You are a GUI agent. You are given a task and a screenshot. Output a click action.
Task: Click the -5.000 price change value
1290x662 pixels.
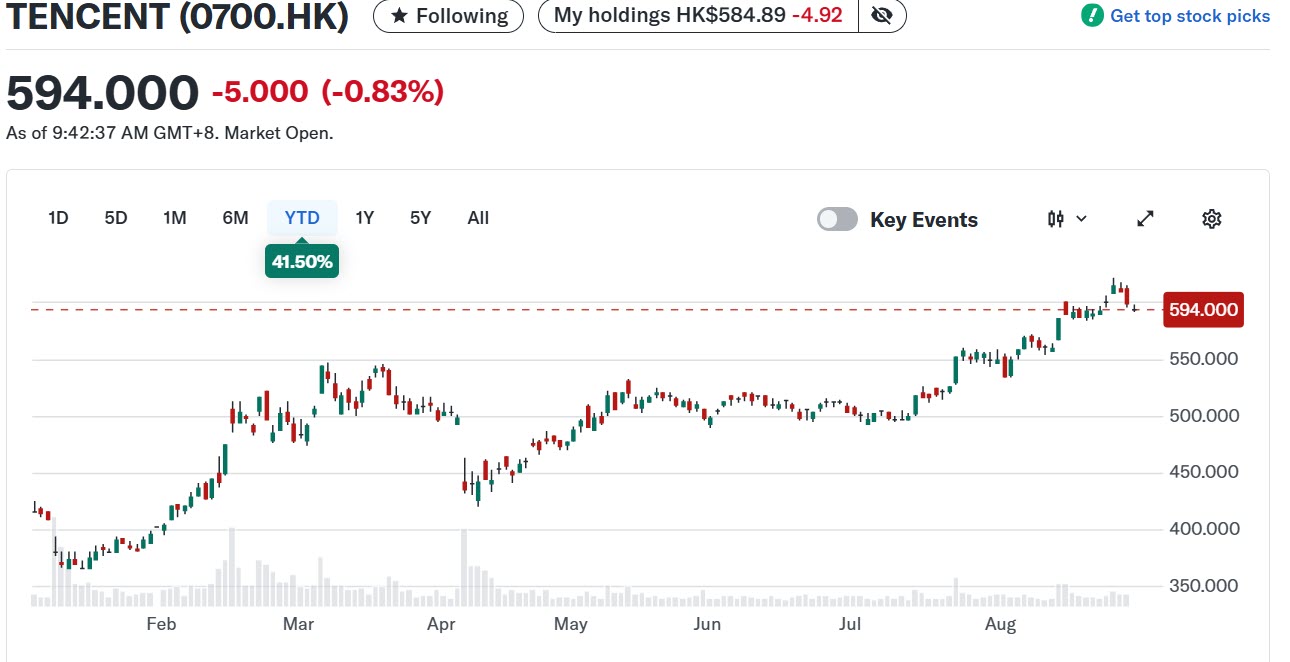[x=260, y=92]
